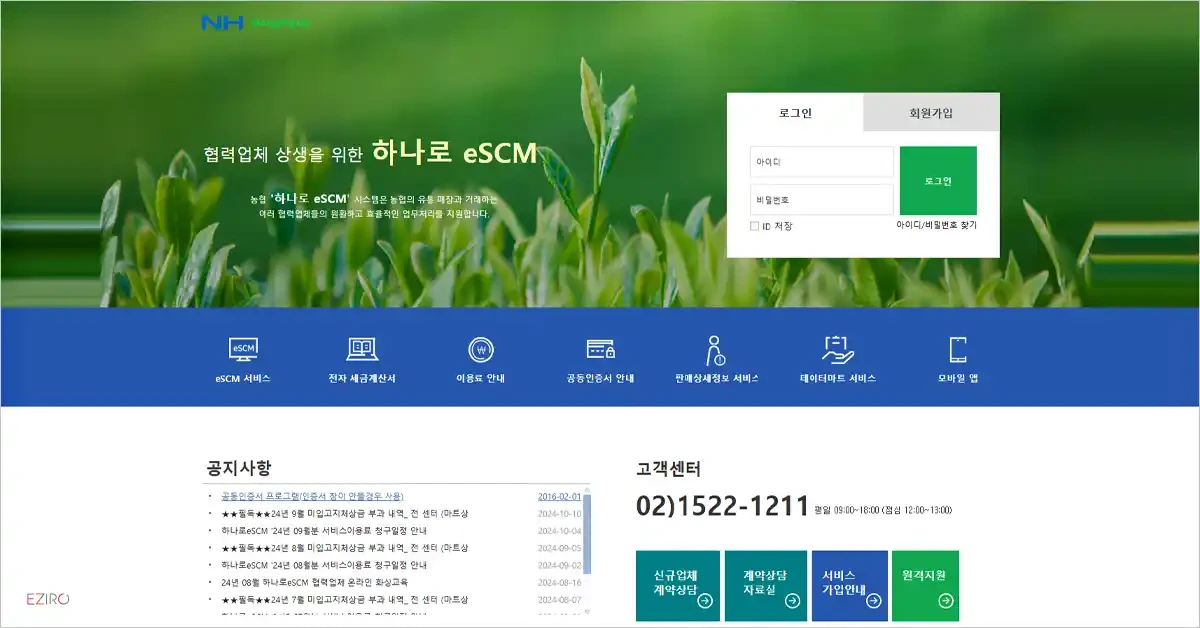The width and height of the screenshot is (1200, 628).
Task: Open the 24년 9월 미입고지체상금 notice
Action: click(x=345, y=513)
